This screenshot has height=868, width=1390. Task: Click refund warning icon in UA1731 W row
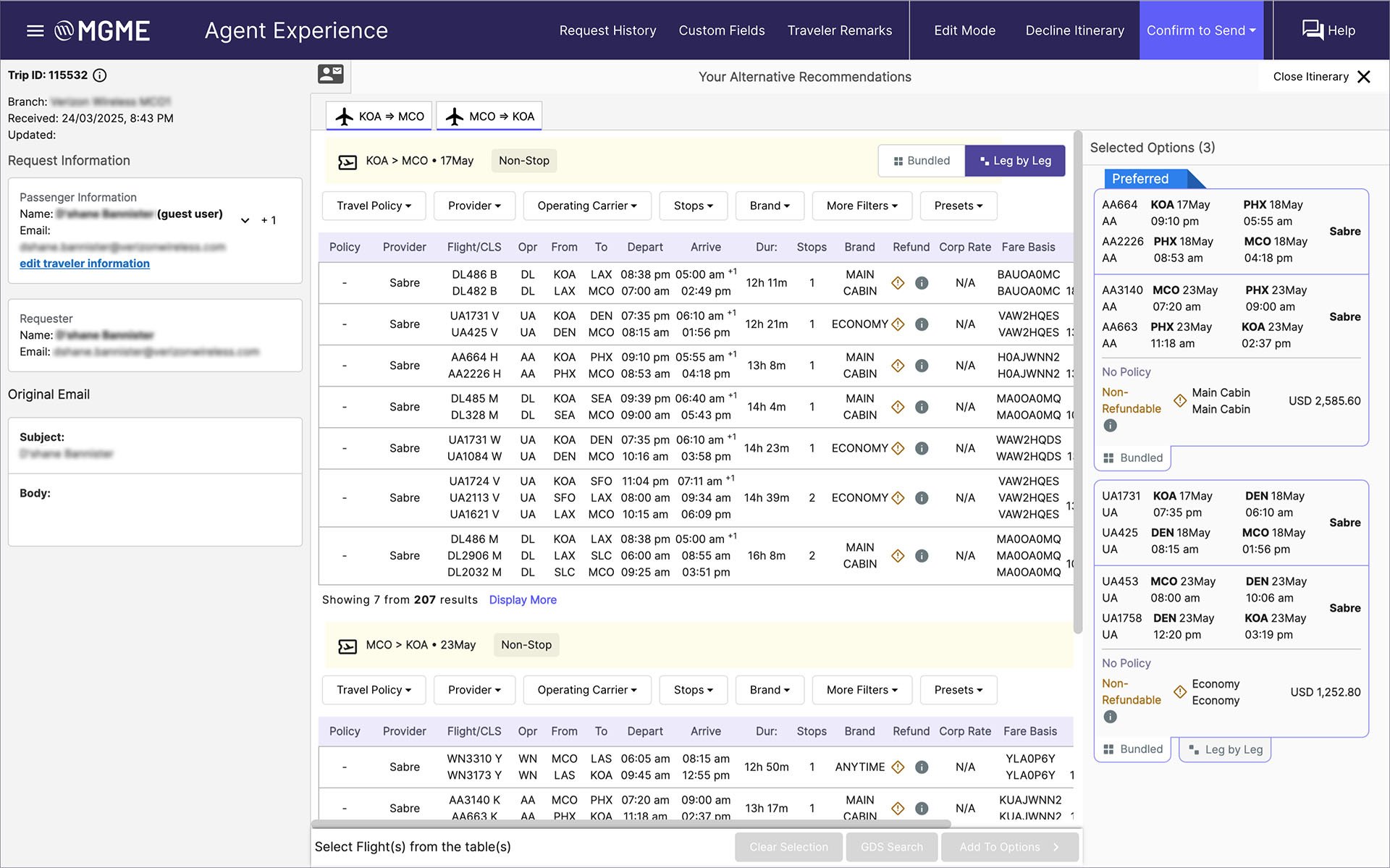click(x=898, y=448)
